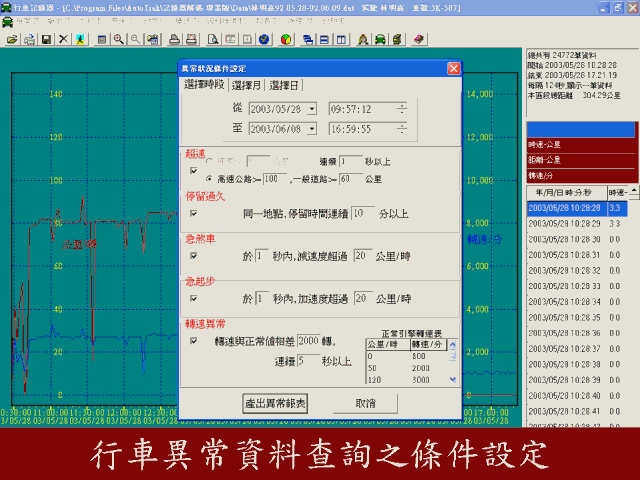The height and width of the screenshot is (480, 640).
Task: Click the 停留時間連續 minutes field 10
Action: [x=363, y=213]
